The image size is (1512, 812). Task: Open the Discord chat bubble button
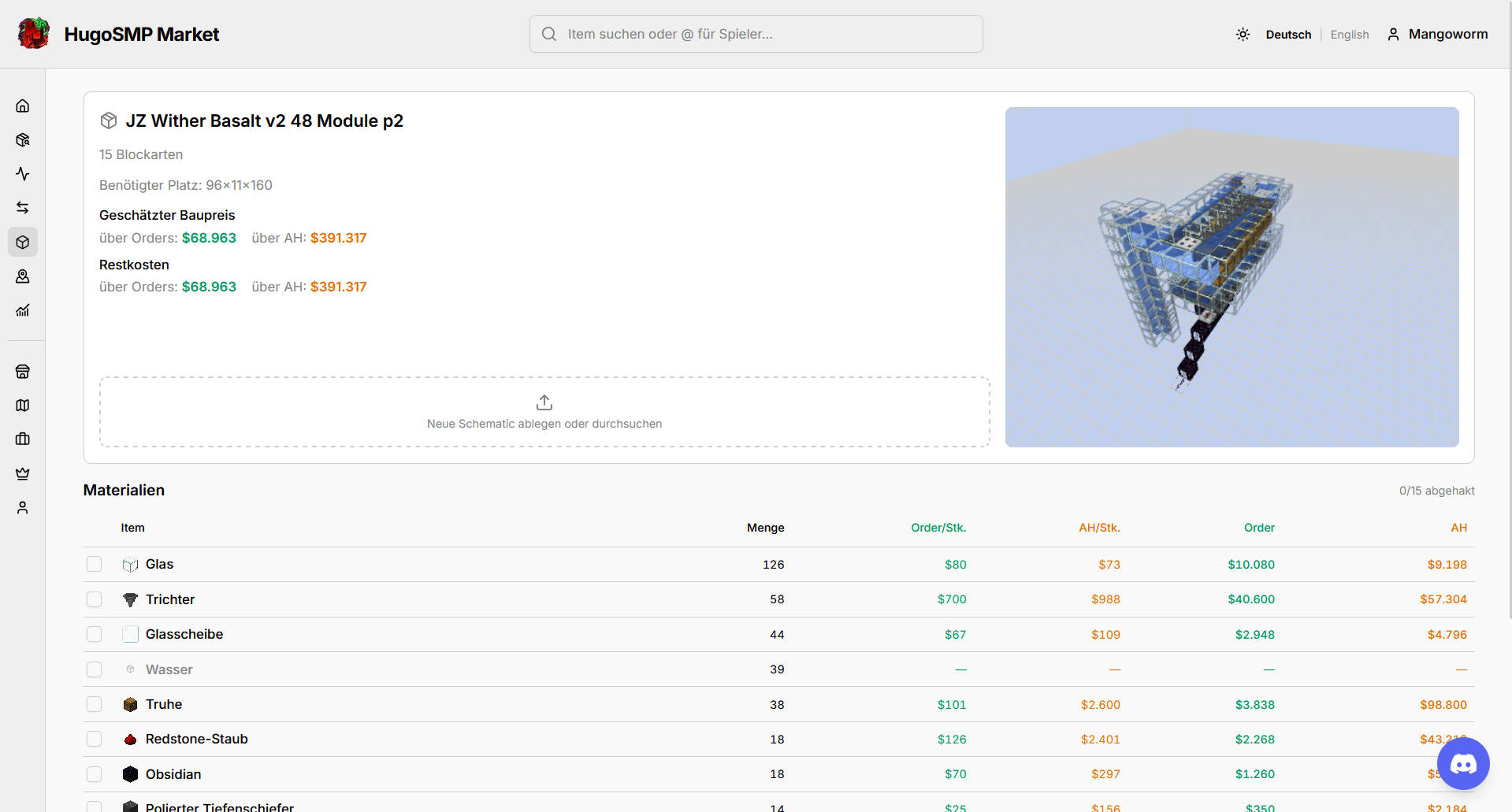pyautogui.click(x=1463, y=763)
